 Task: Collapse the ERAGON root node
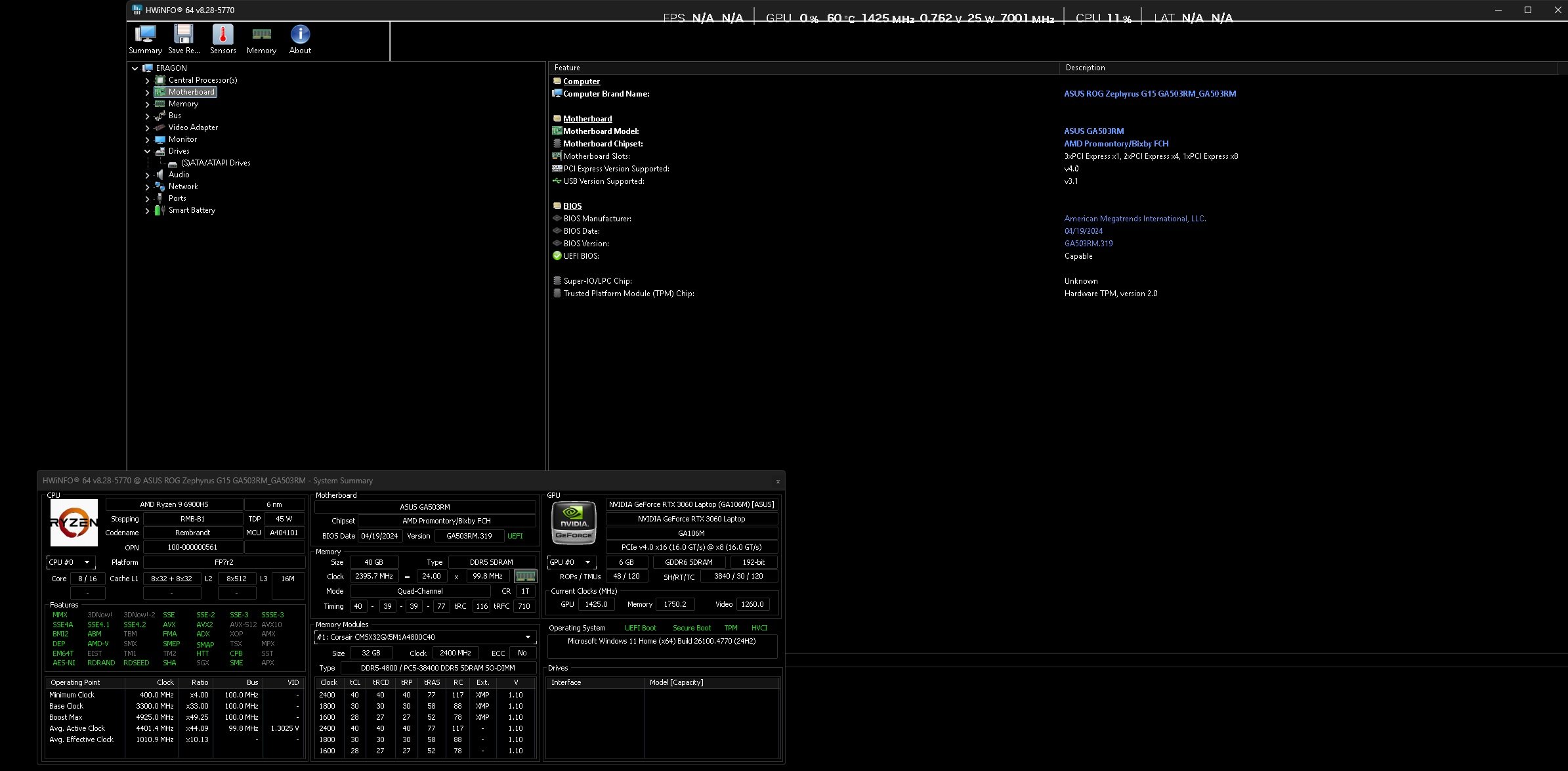click(135, 68)
